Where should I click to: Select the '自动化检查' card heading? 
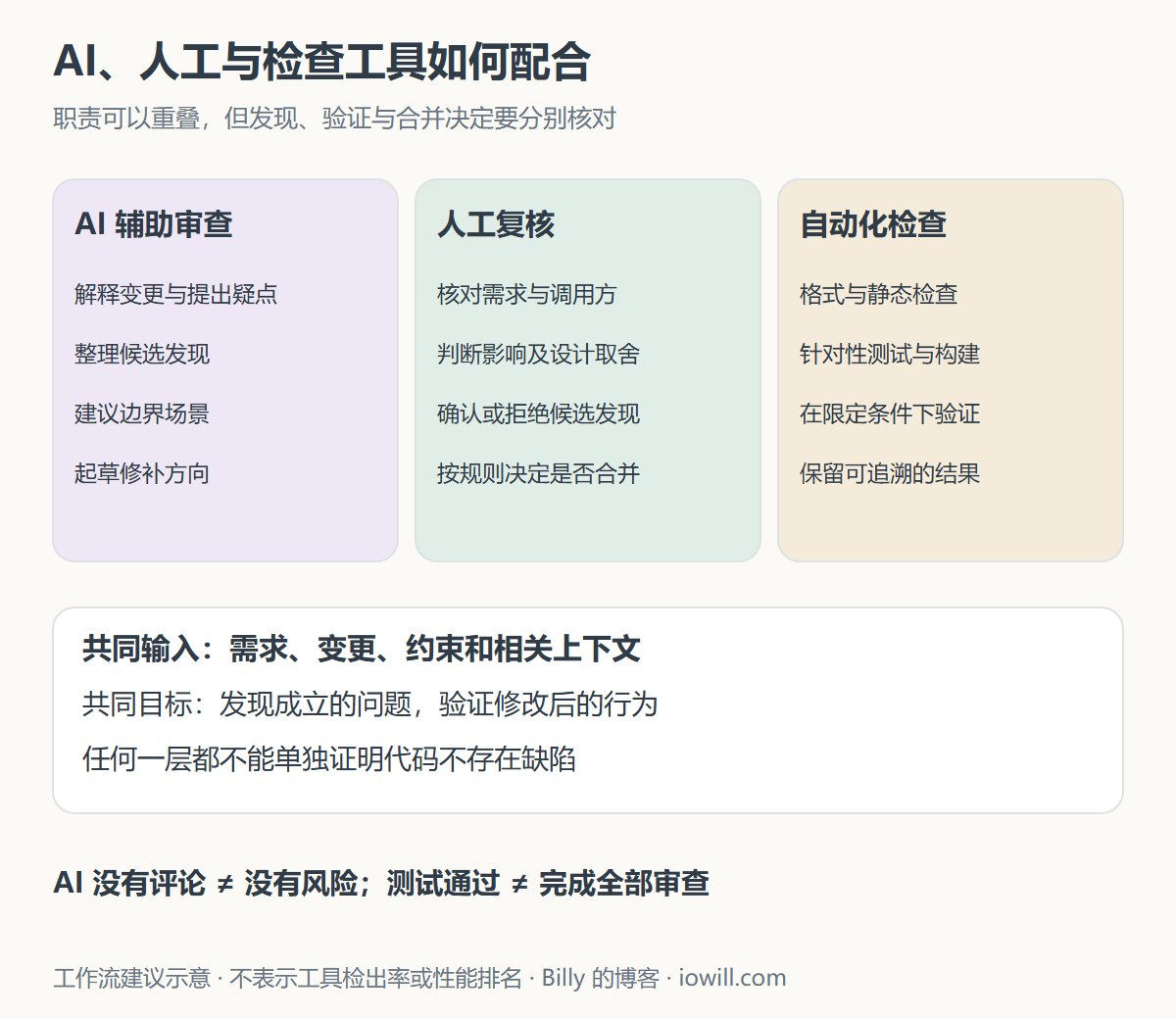pyautogui.click(x=873, y=224)
